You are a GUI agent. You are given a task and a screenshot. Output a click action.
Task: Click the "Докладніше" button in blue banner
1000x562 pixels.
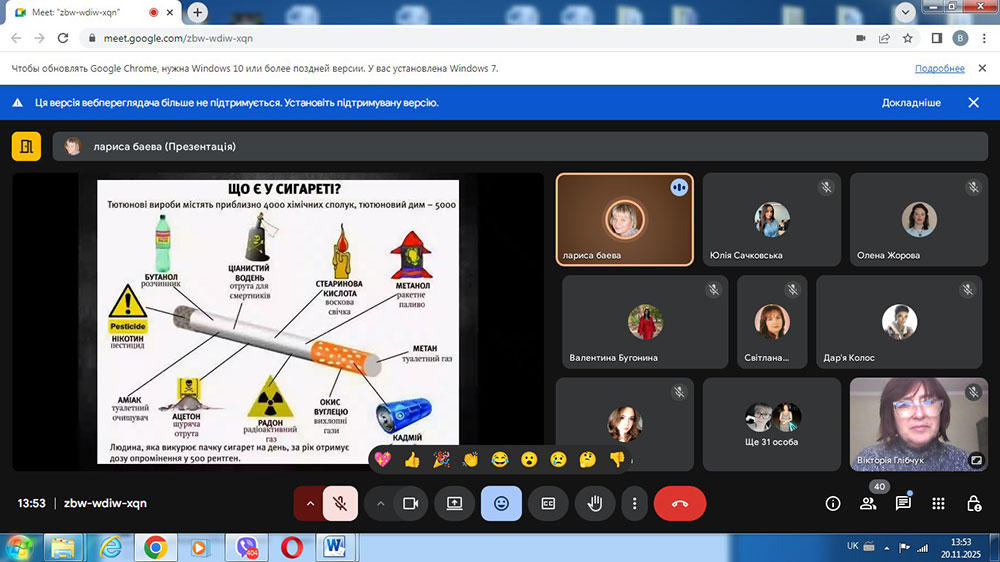(910, 103)
